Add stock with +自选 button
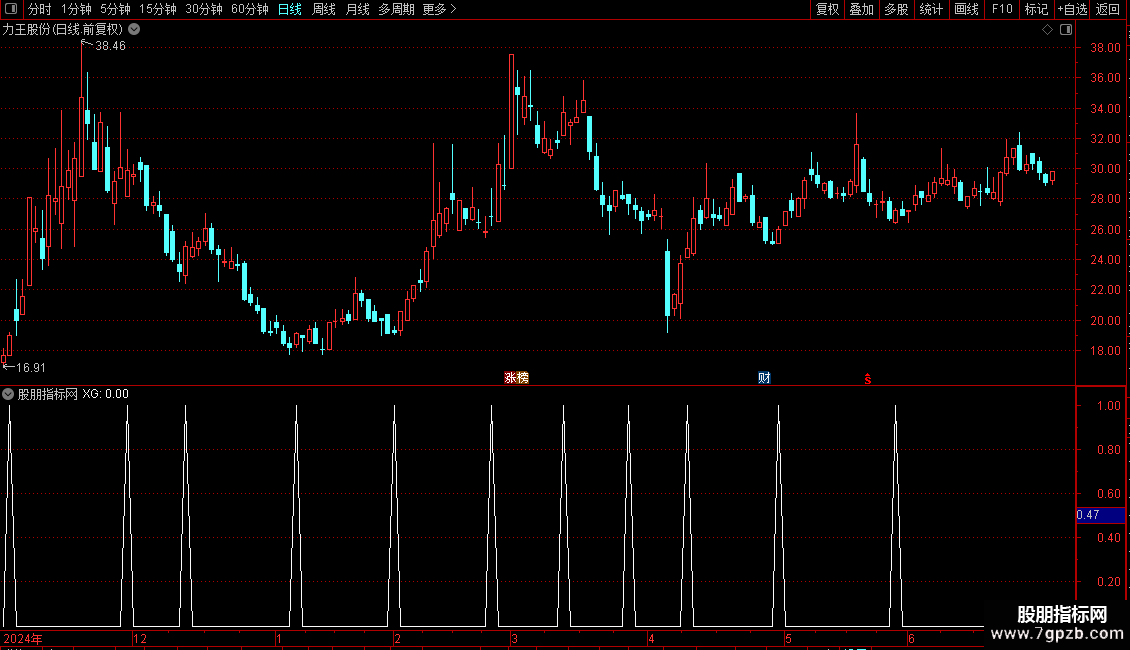The width and height of the screenshot is (1130, 650). point(1072,9)
